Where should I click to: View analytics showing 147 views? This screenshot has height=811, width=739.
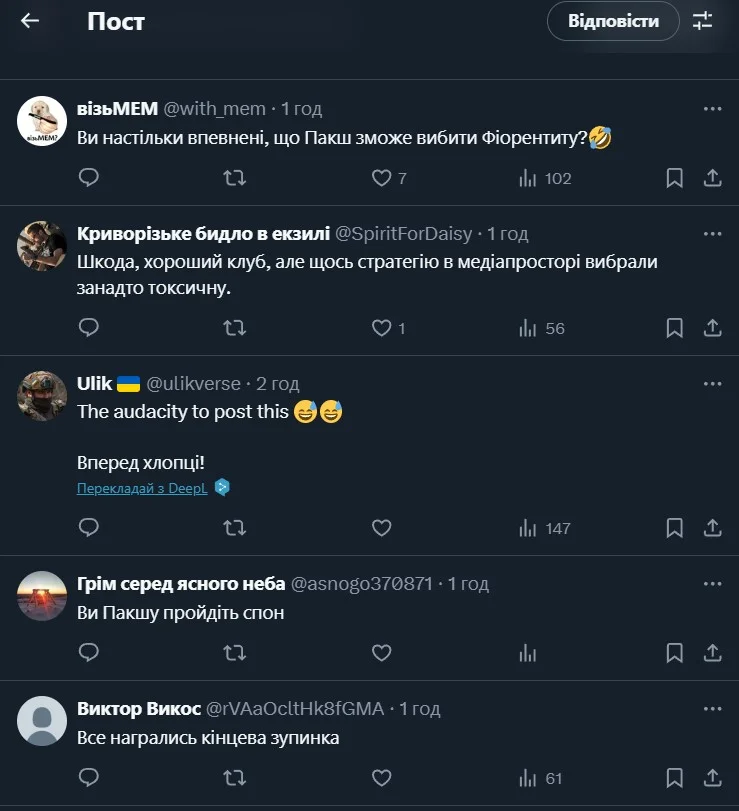click(545, 527)
